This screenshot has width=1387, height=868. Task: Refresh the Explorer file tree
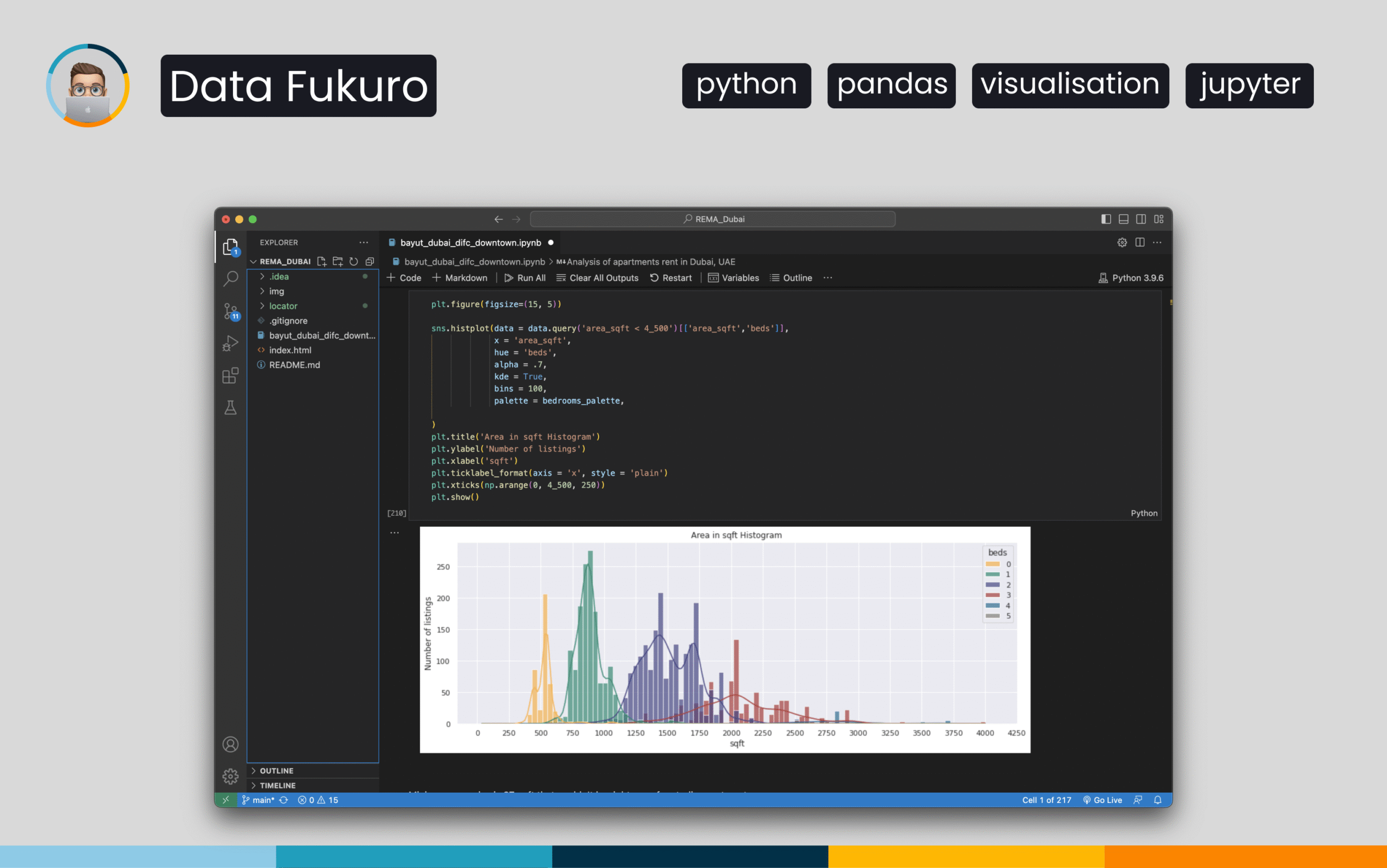pyautogui.click(x=354, y=261)
